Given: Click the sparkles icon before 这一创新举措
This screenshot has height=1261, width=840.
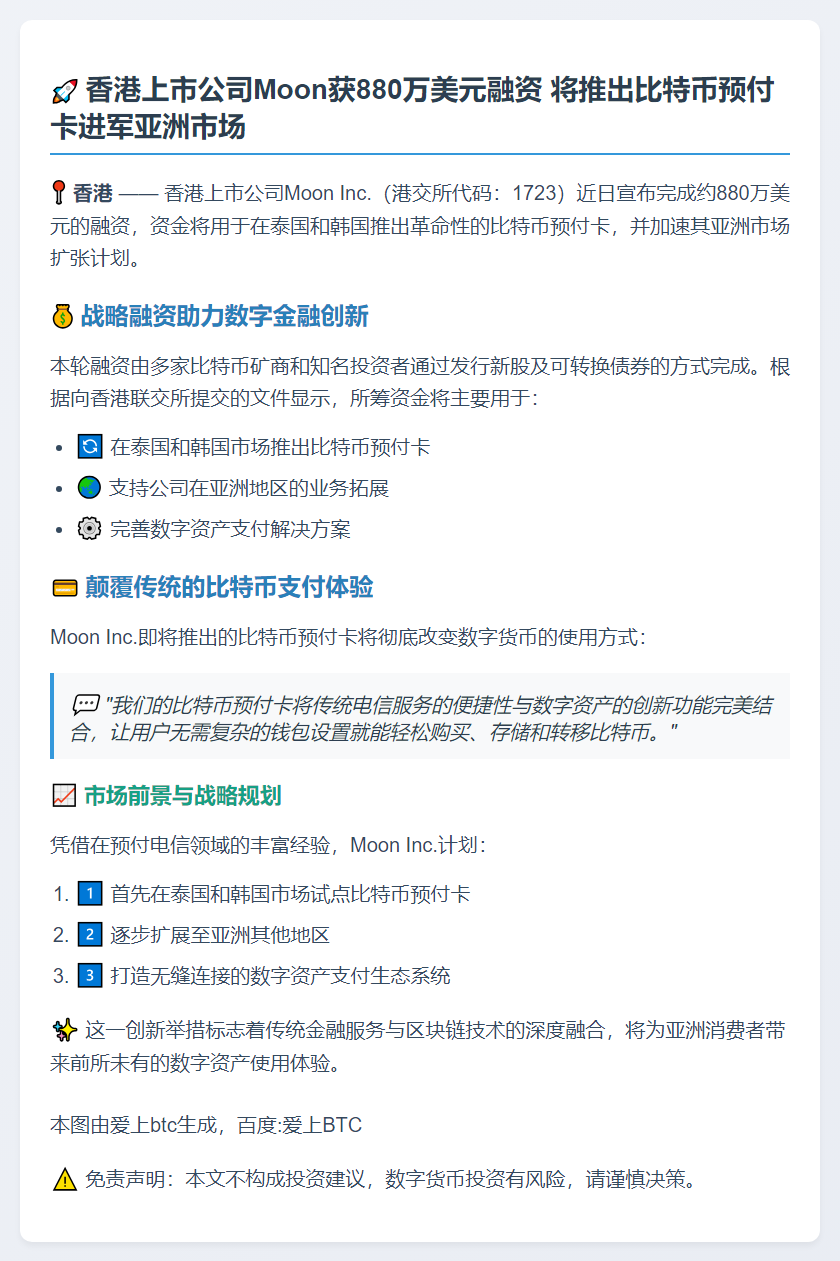Looking at the screenshot, I should coord(62,1032).
